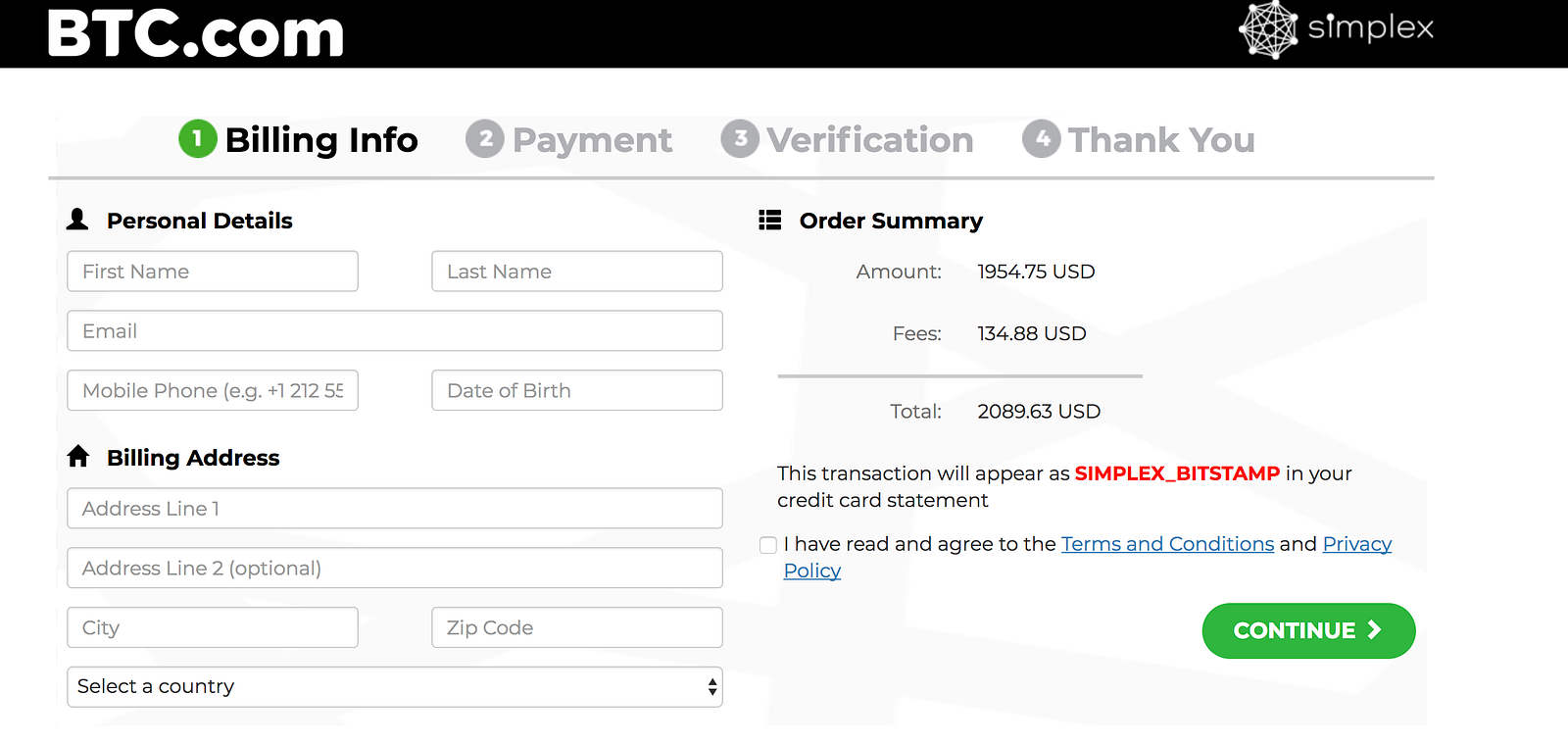Open the Select a country dropdown

[394, 686]
